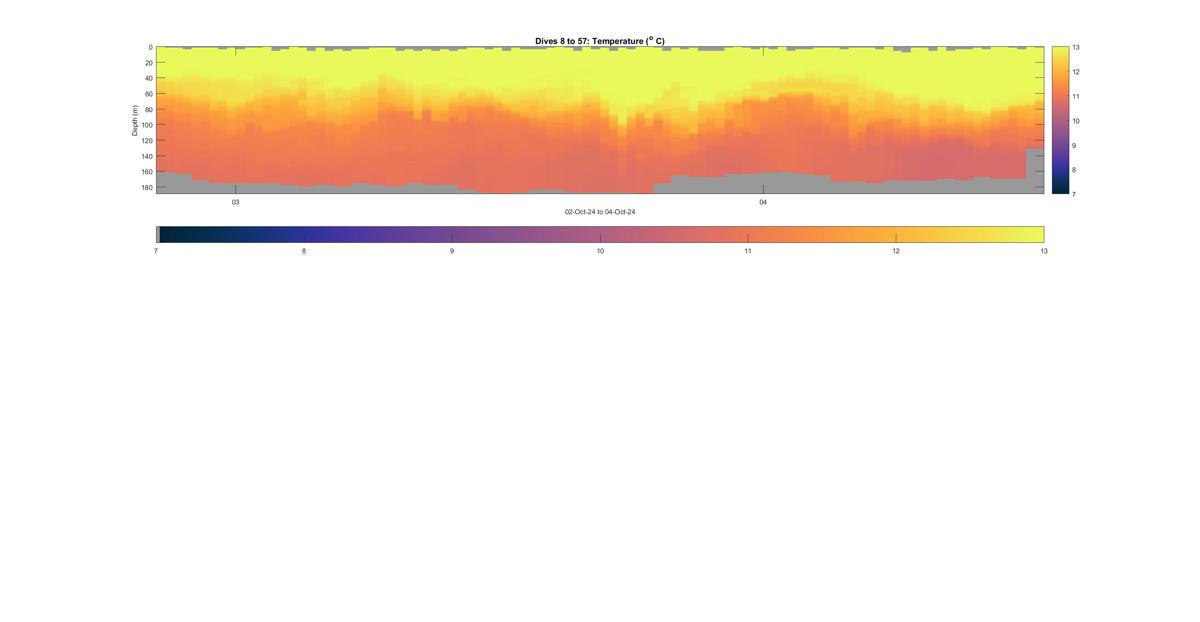
Task: Click the plot title 'Dives 8 to 57: Temperature'
Action: (599, 41)
